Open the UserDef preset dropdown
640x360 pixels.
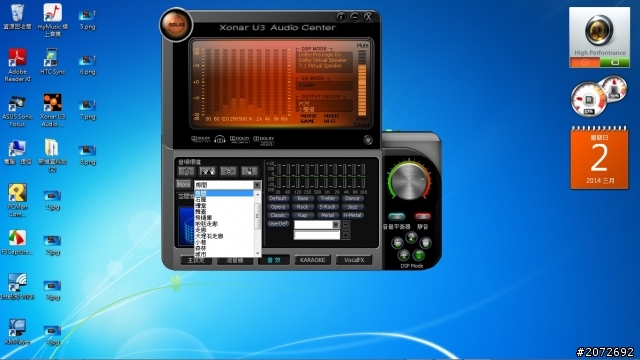coord(336,225)
